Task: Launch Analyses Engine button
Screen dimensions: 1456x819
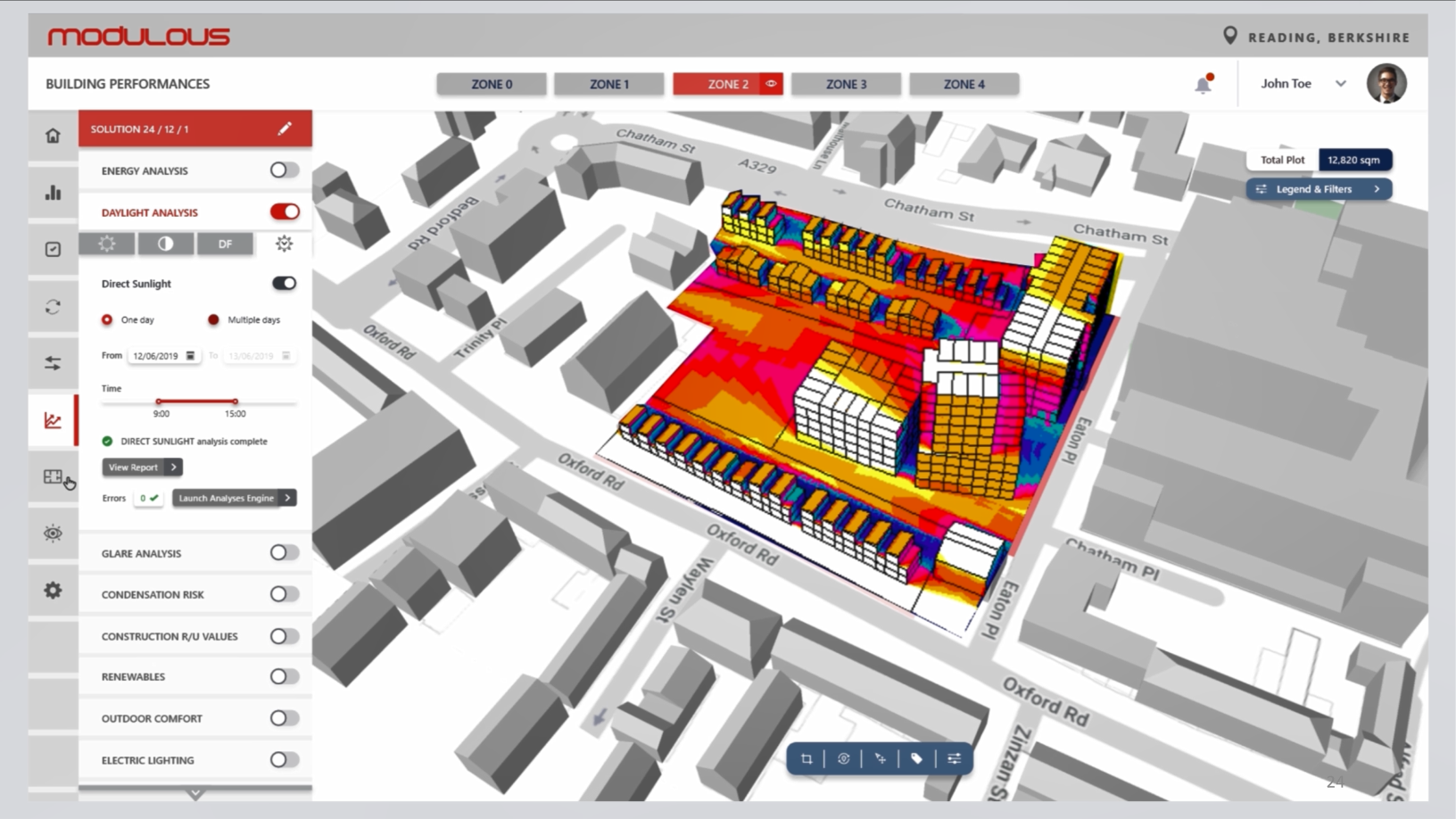Action: click(x=234, y=498)
